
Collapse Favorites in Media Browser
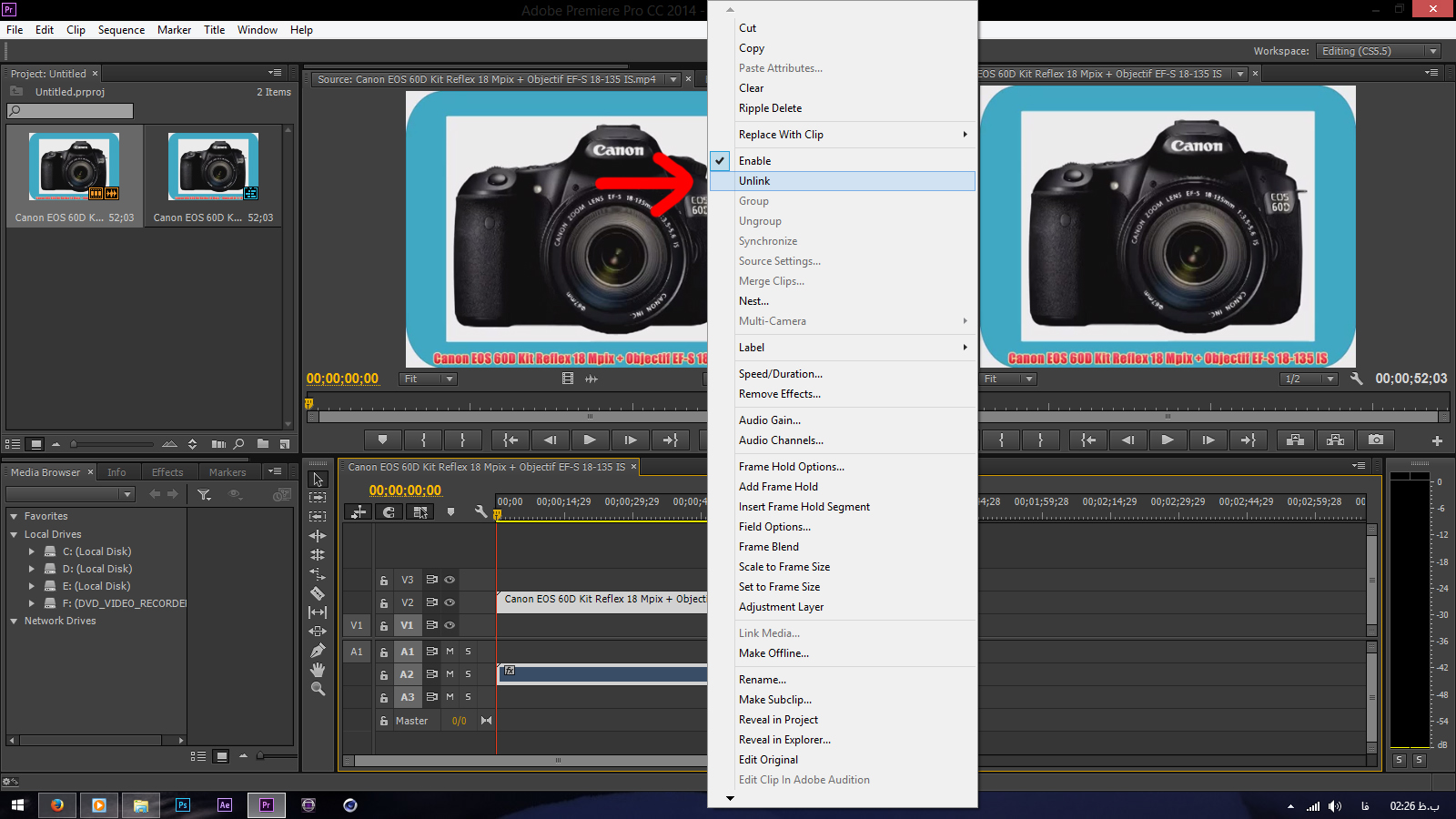click(x=14, y=516)
